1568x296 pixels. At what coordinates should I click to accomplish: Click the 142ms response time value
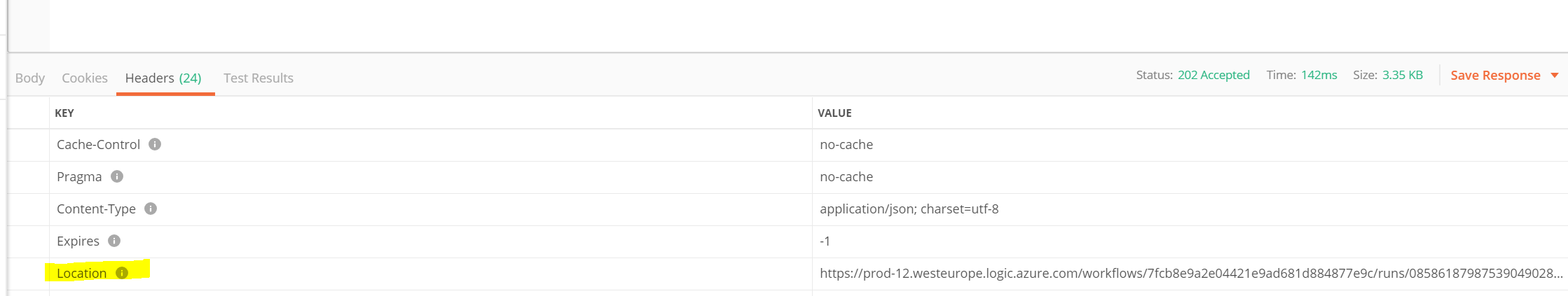click(x=1319, y=76)
